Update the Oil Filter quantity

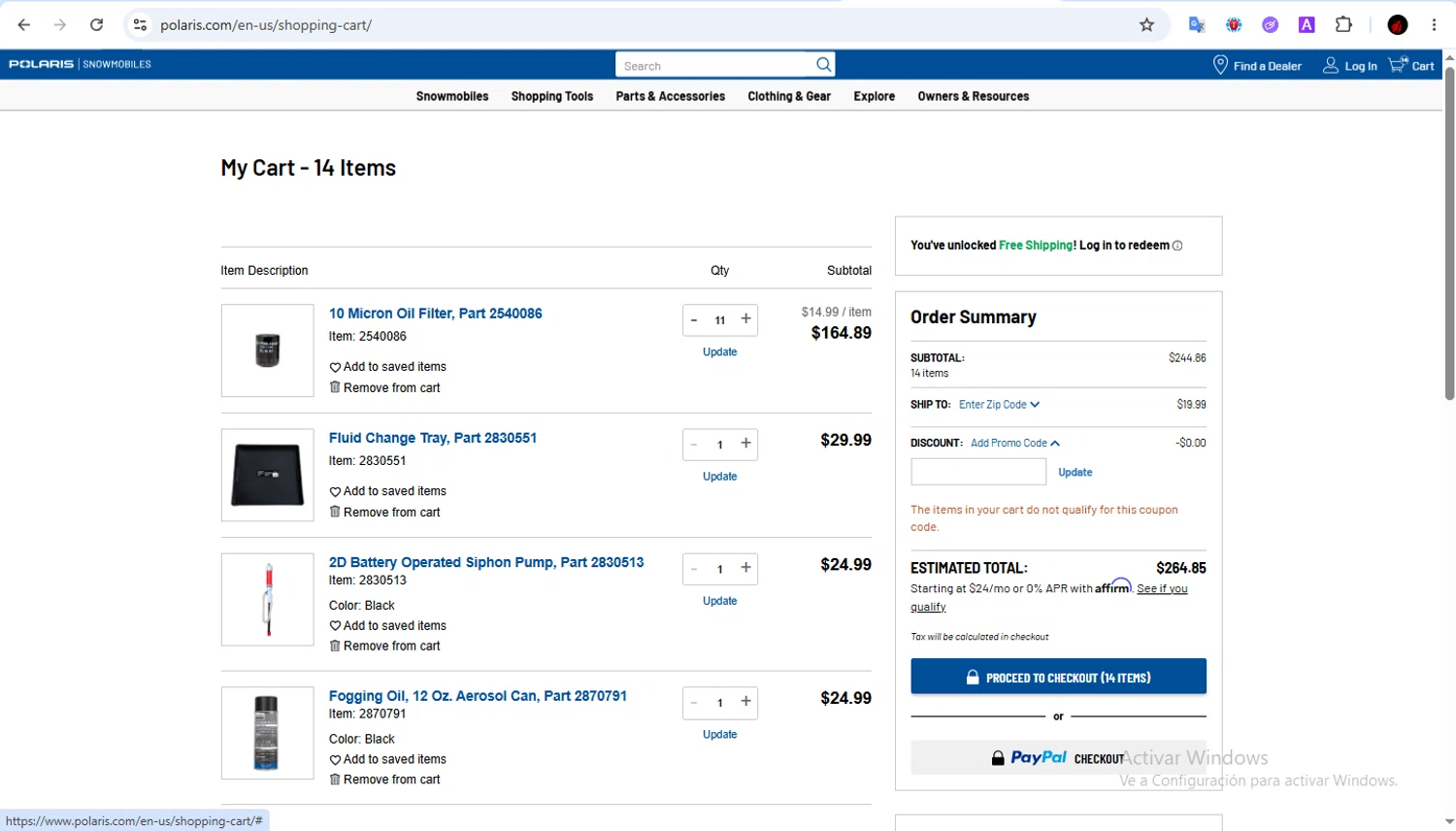click(x=720, y=352)
